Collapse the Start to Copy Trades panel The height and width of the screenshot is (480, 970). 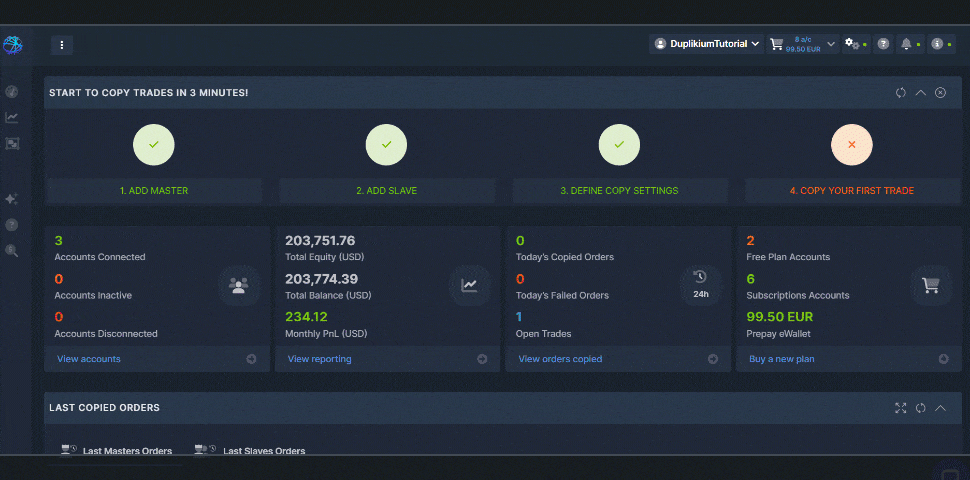coord(921,93)
